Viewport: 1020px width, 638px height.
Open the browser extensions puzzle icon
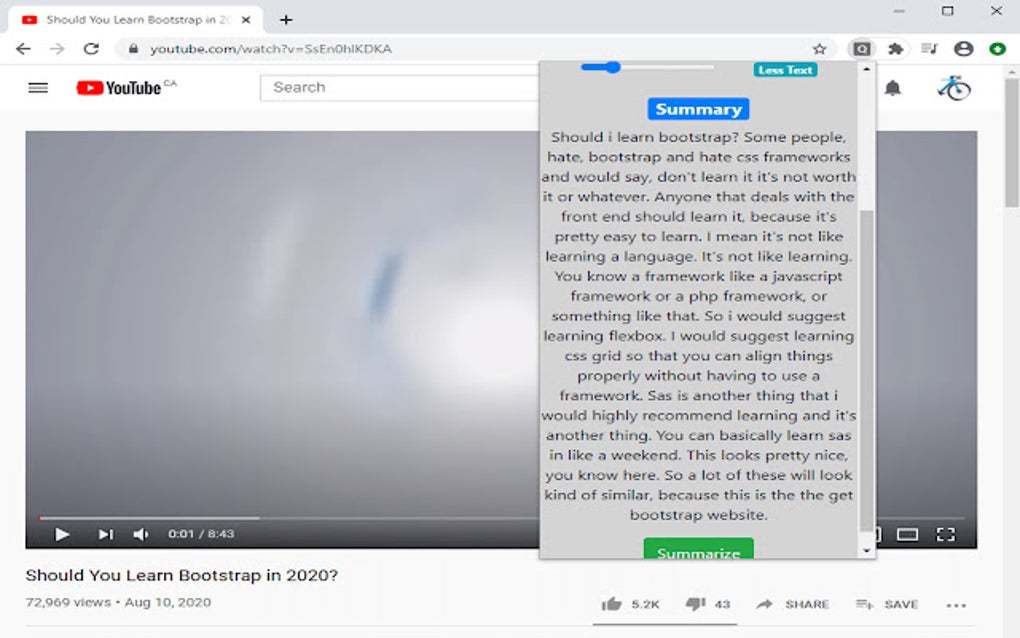(x=894, y=47)
